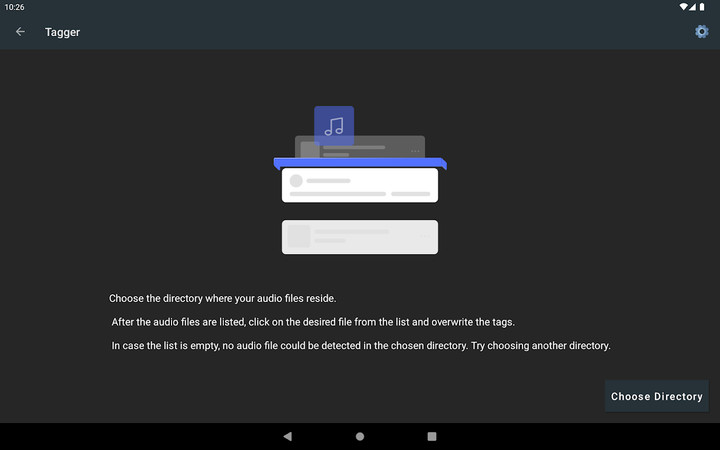Tap the back arrow beside Tagger title
The image size is (720, 450).
(x=20, y=32)
